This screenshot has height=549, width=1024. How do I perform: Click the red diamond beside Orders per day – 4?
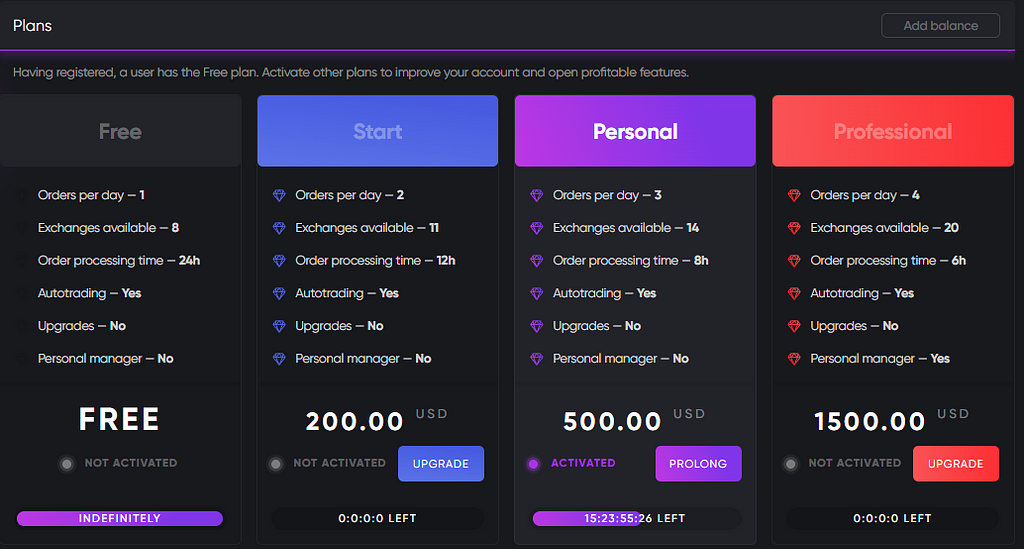coord(794,195)
